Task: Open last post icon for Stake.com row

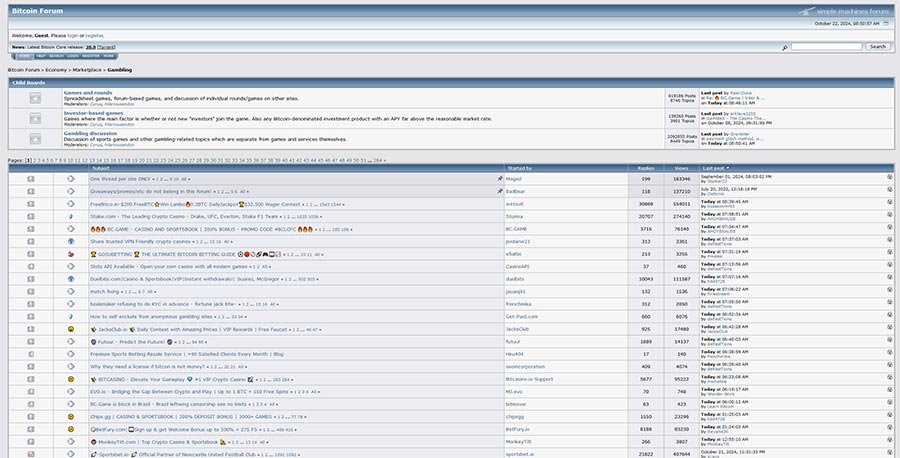Action: click(x=889, y=215)
